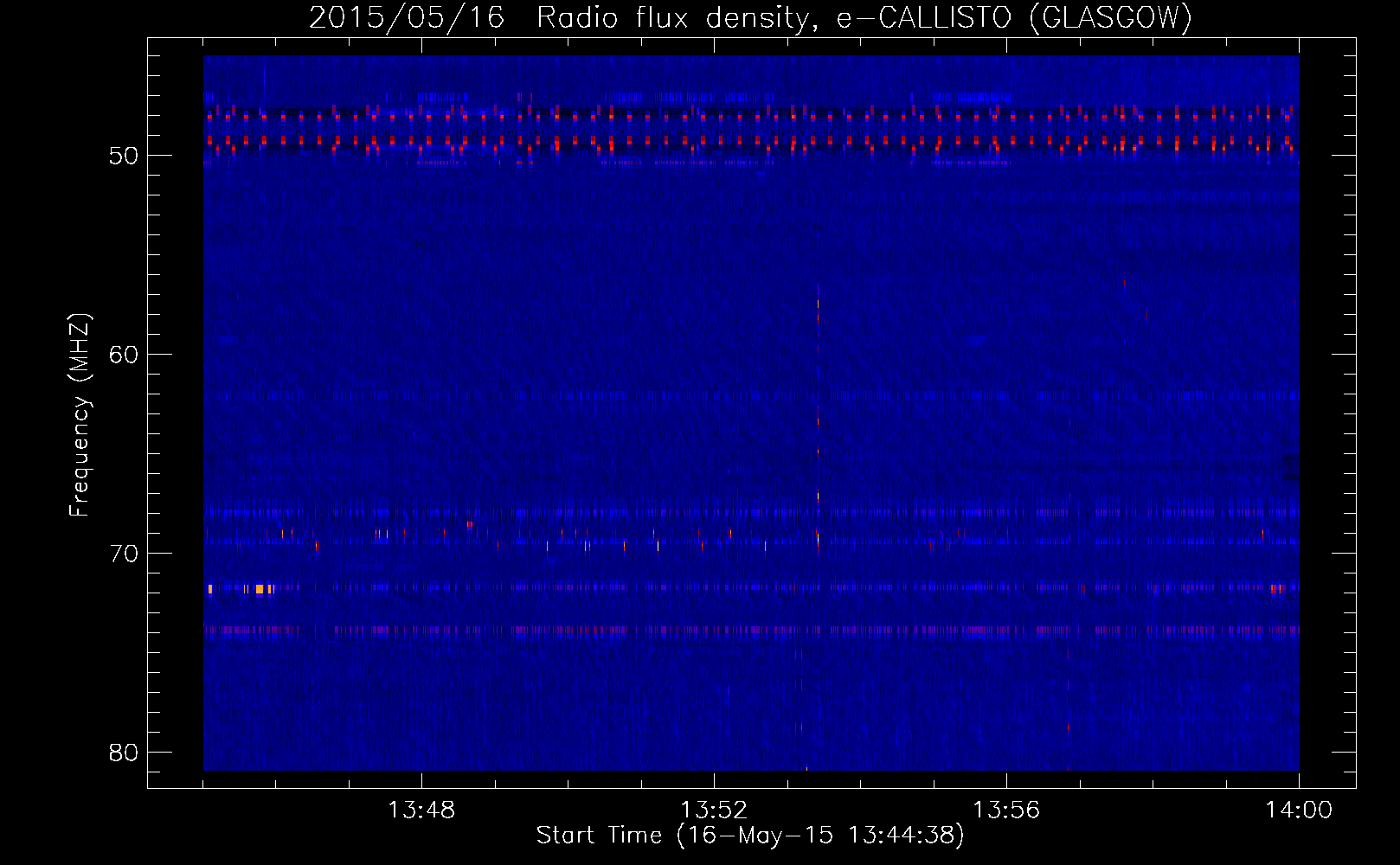Click the orange burst patch near 72 MHz
This screenshot has height=865, width=1400.
[259, 589]
